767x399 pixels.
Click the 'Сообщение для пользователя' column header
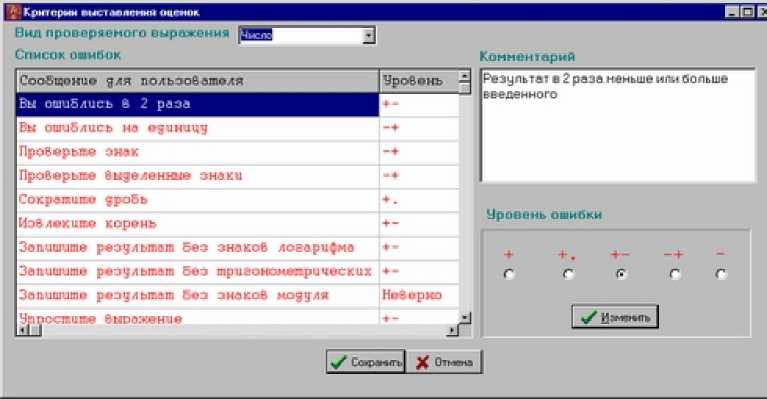click(x=198, y=81)
